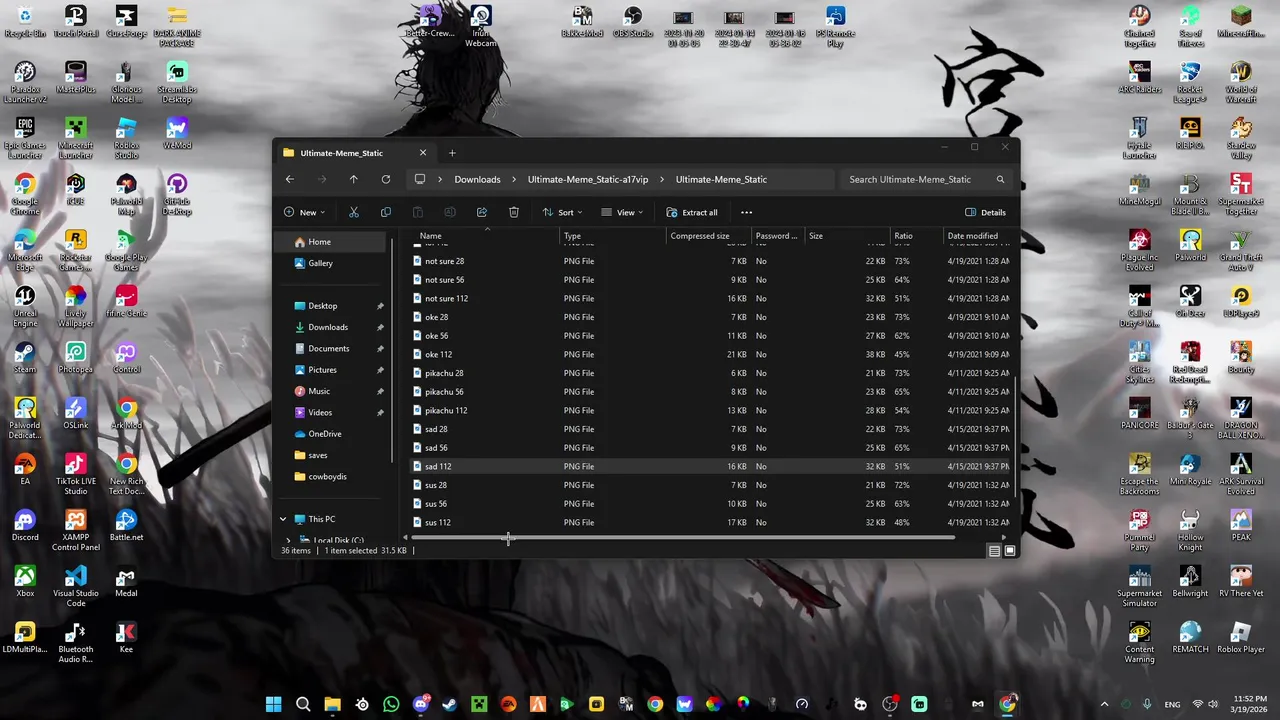This screenshot has width=1280, height=720.
Task: Open Home in the navigation pane
Action: 330,242
